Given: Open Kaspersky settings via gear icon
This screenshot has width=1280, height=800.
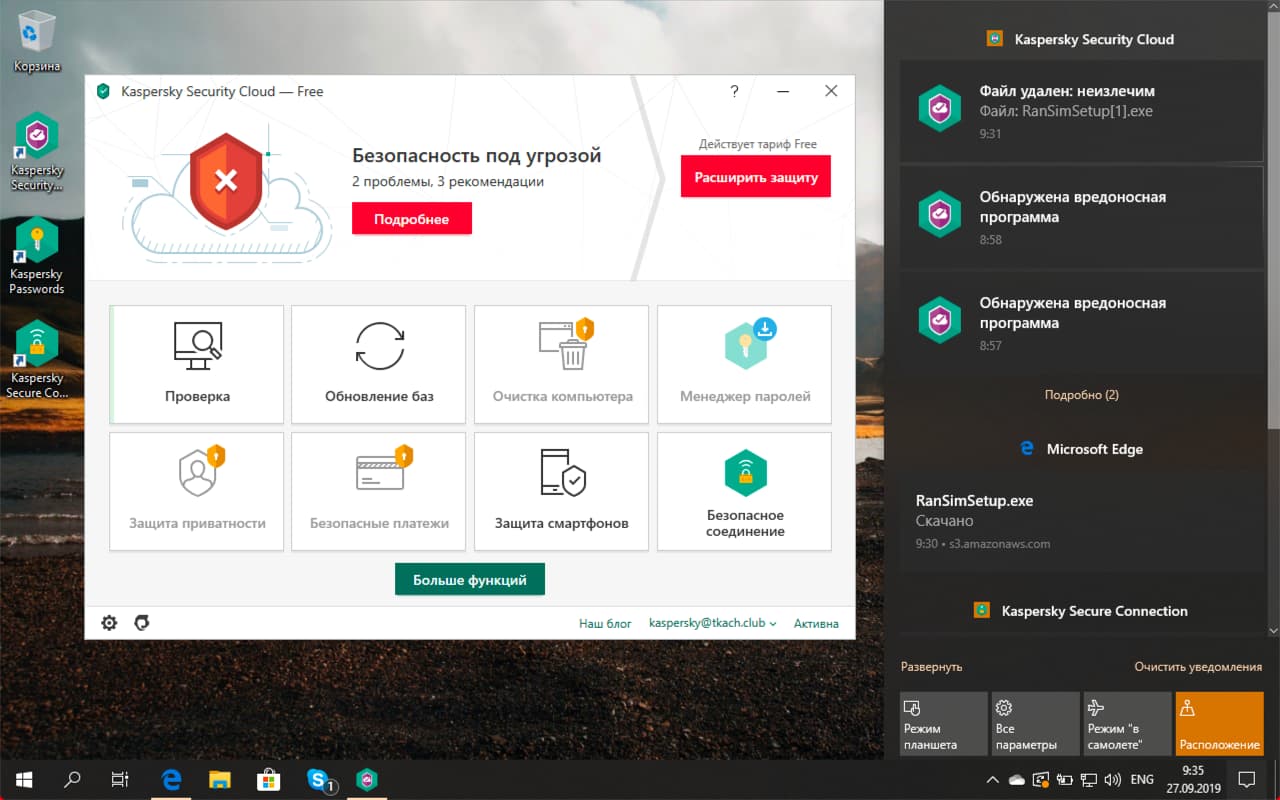Looking at the screenshot, I should pos(109,622).
